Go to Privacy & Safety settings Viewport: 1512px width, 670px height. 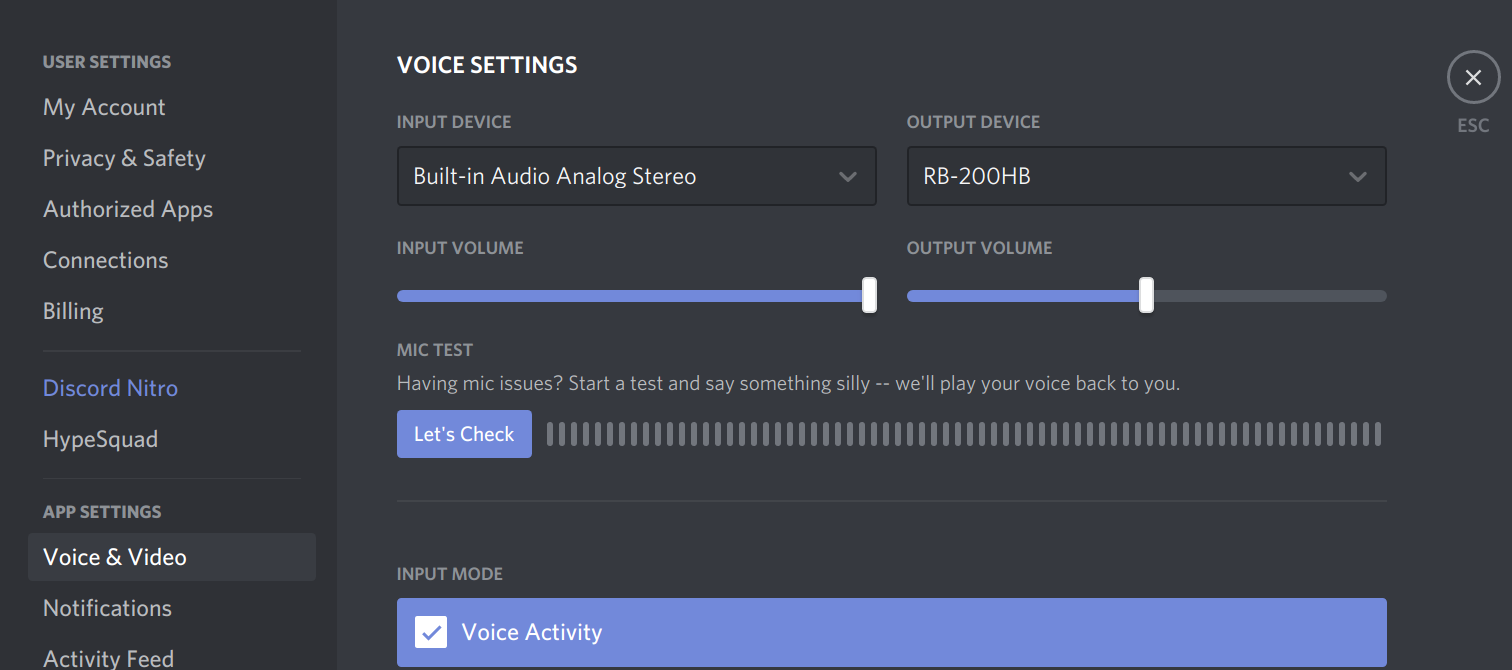pyautogui.click(x=124, y=158)
